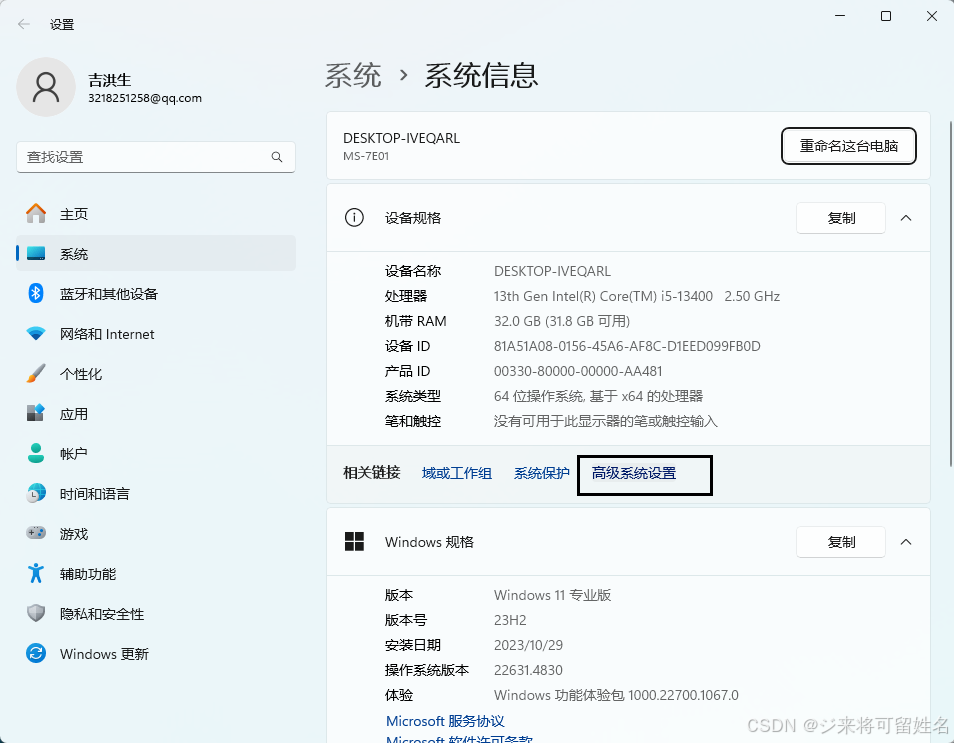Click the 版本号 value 23H2

(510, 620)
